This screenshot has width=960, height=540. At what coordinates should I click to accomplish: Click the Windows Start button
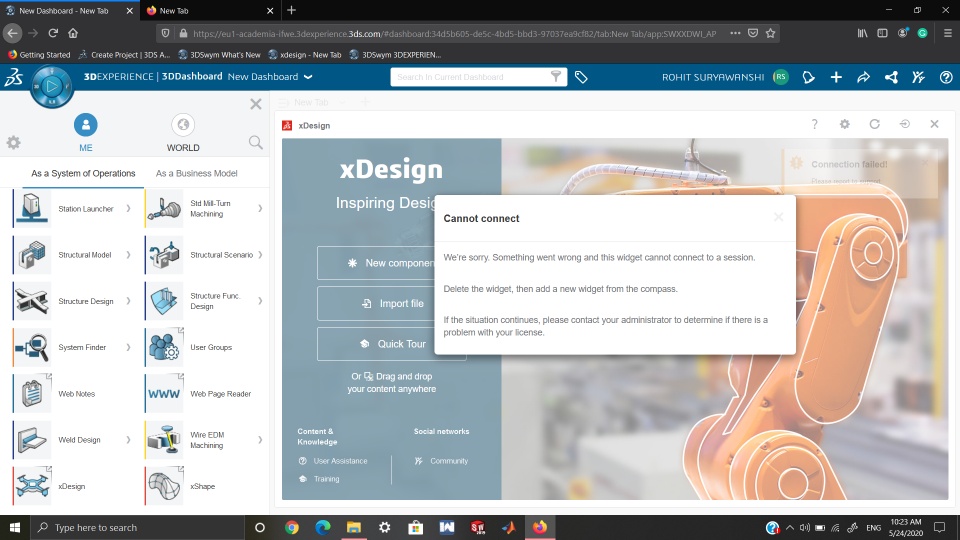(15, 527)
